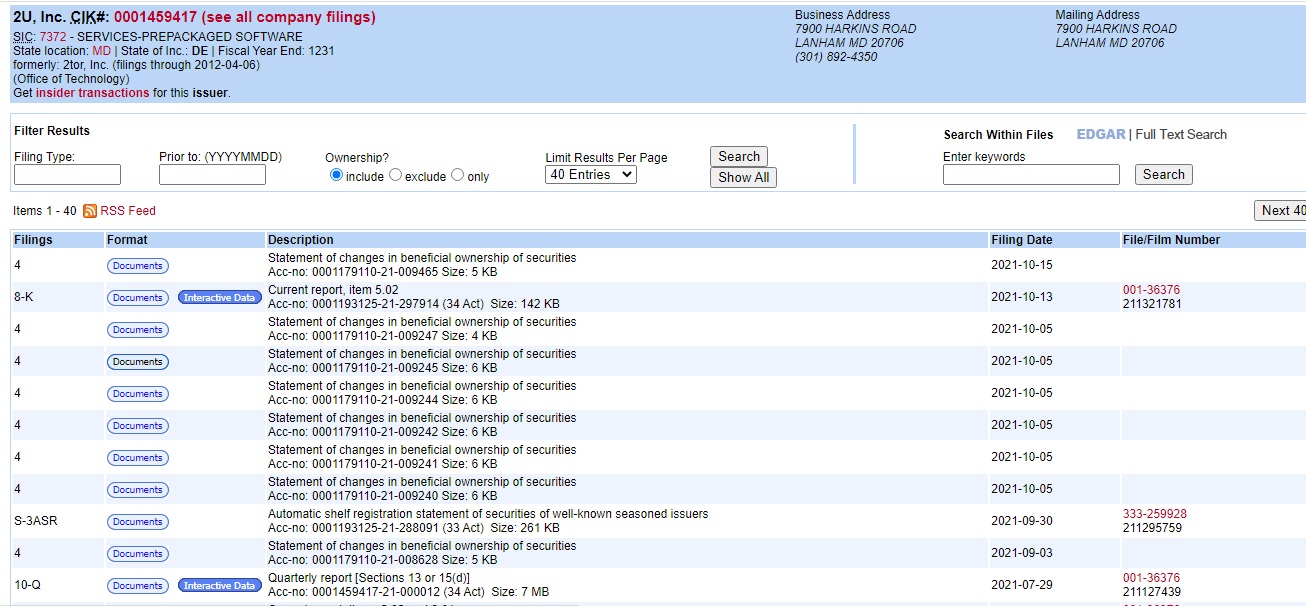1306x606 pixels.
Task: Open CIK 0001459417 see all company filings link
Action: (x=245, y=17)
